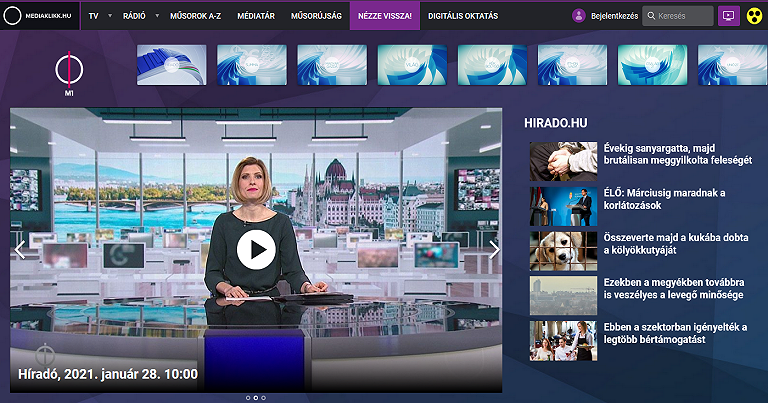Open the Világ show thumbnail

tap(412, 65)
